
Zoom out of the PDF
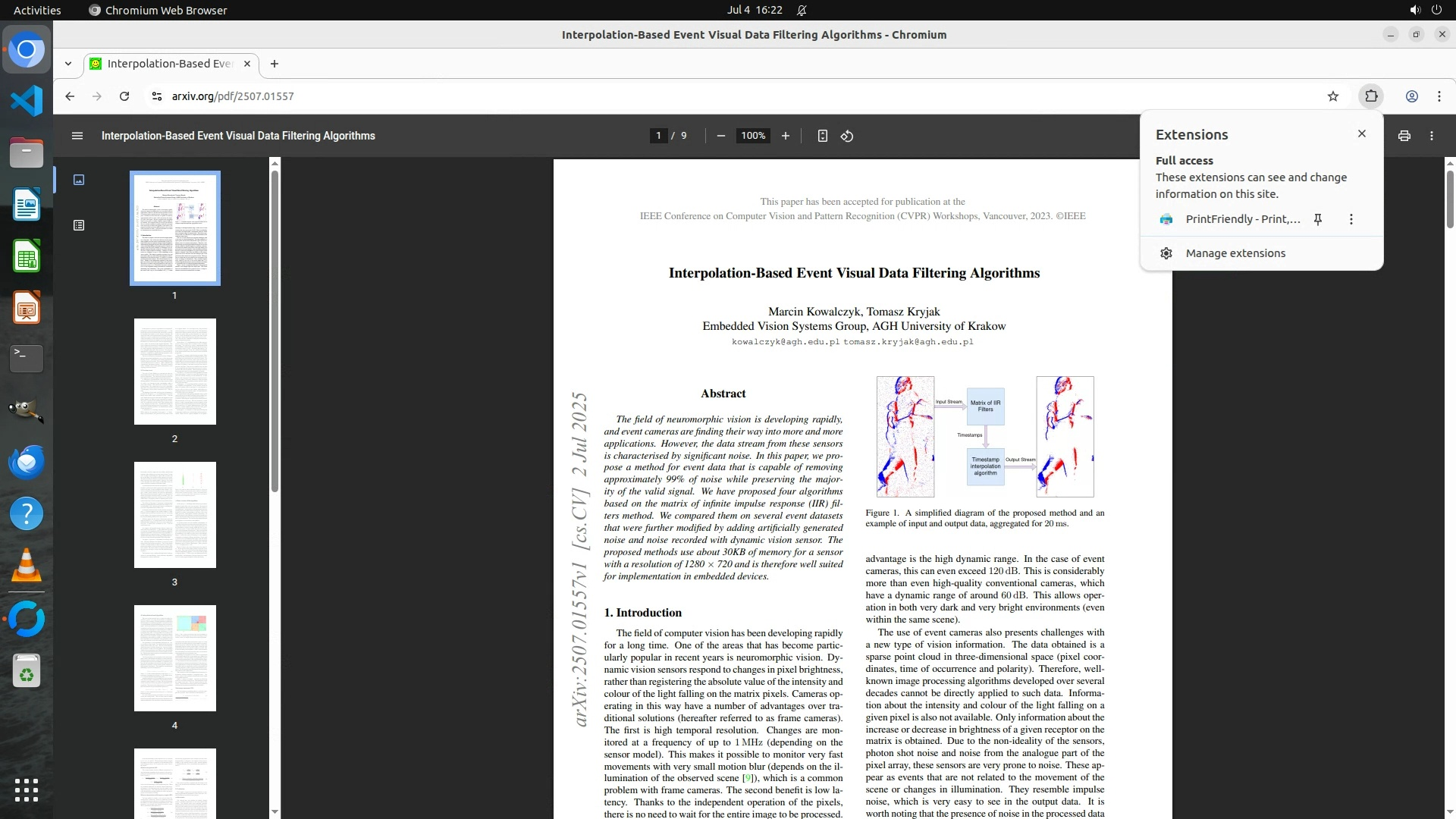[x=720, y=136]
